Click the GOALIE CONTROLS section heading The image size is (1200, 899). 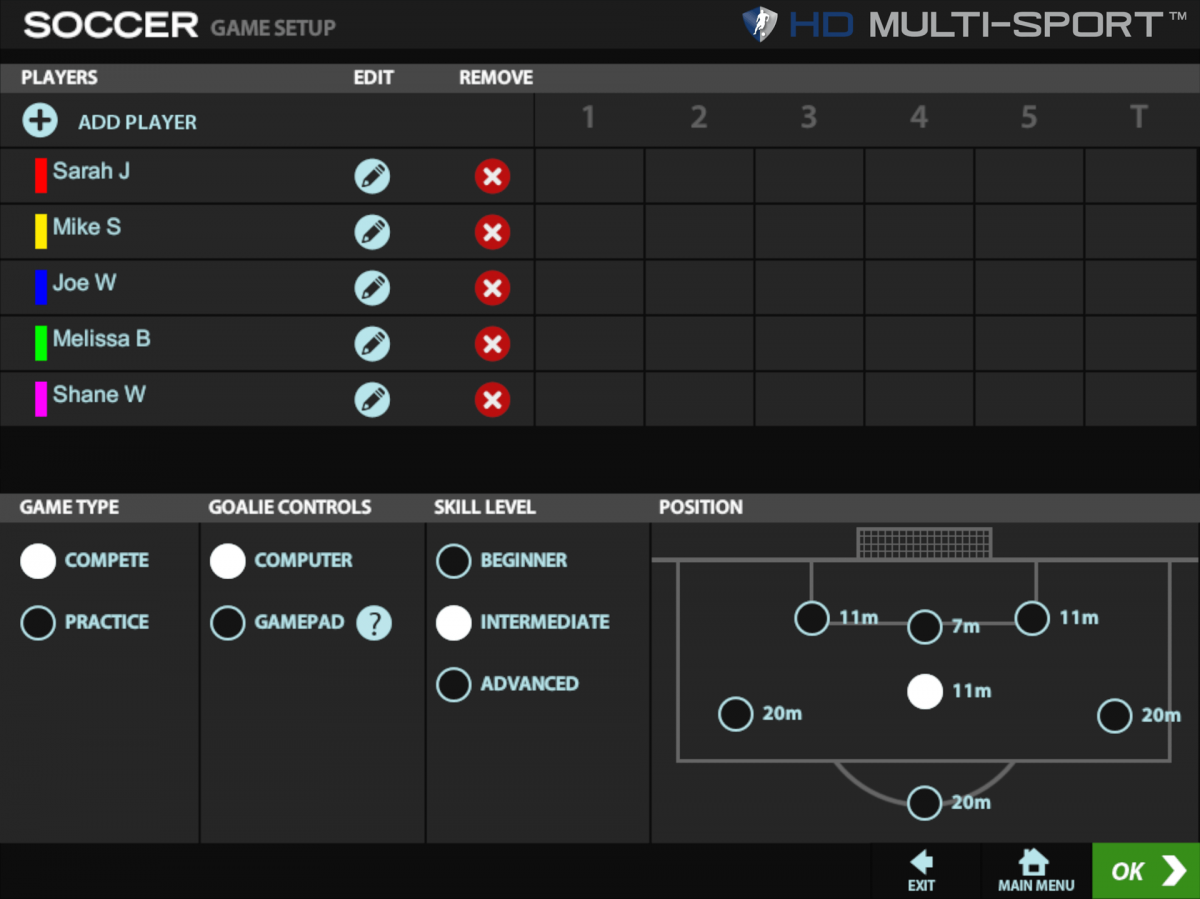pyautogui.click(x=290, y=508)
